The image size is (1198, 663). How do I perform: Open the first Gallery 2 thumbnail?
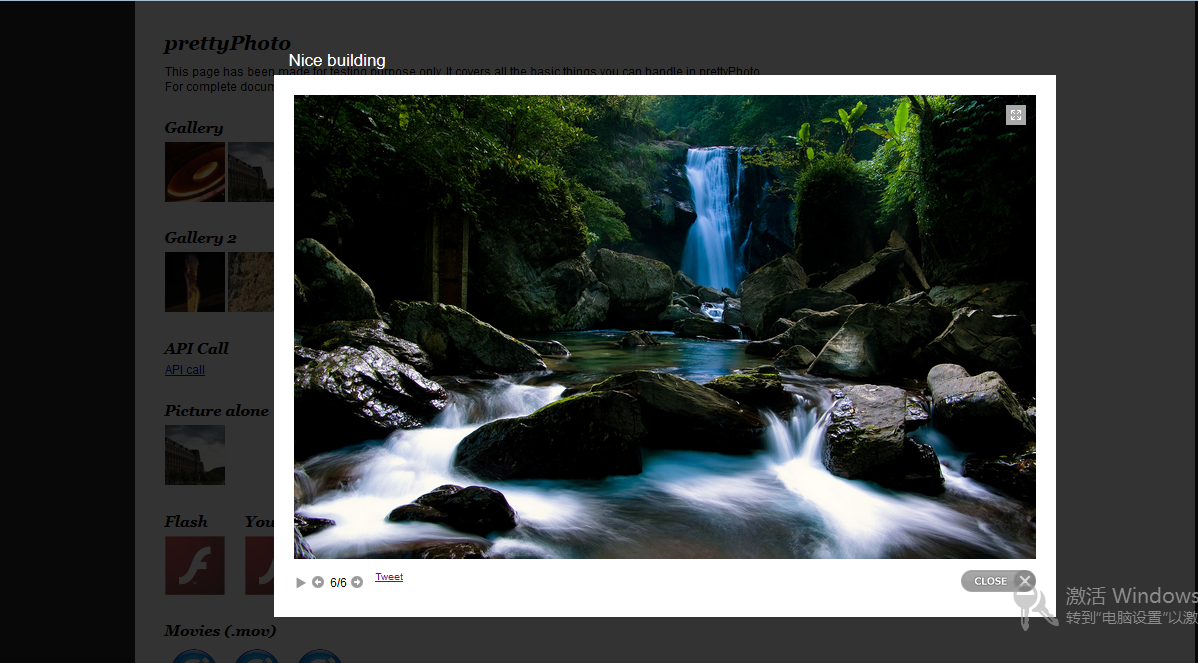tap(195, 282)
